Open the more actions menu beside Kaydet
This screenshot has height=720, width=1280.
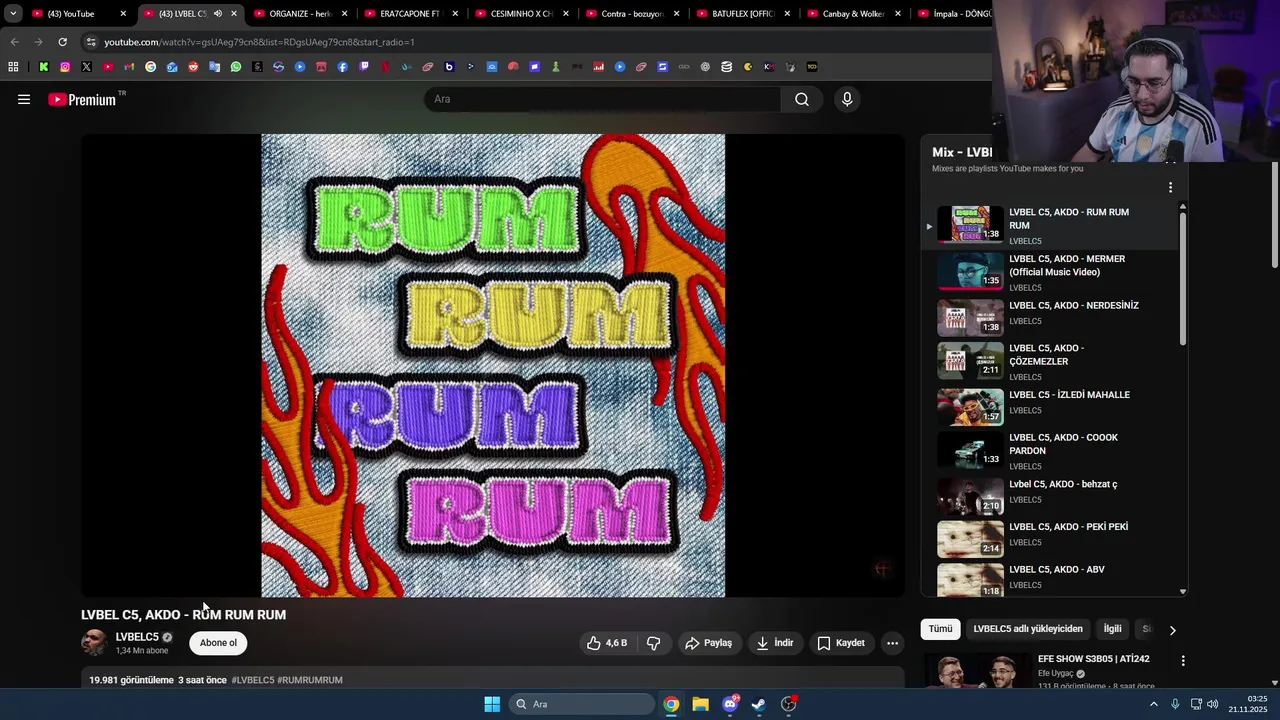click(892, 643)
